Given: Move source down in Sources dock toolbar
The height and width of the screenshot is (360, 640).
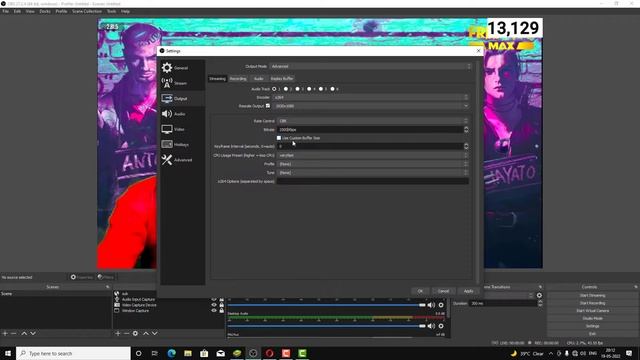Looking at the screenshot, I should coord(155,333).
